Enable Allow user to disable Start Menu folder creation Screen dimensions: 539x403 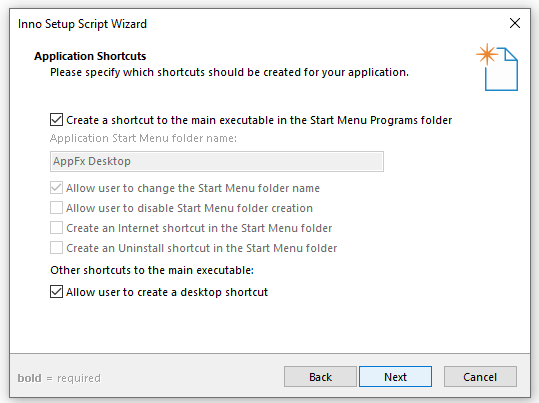tap(56, 208)
